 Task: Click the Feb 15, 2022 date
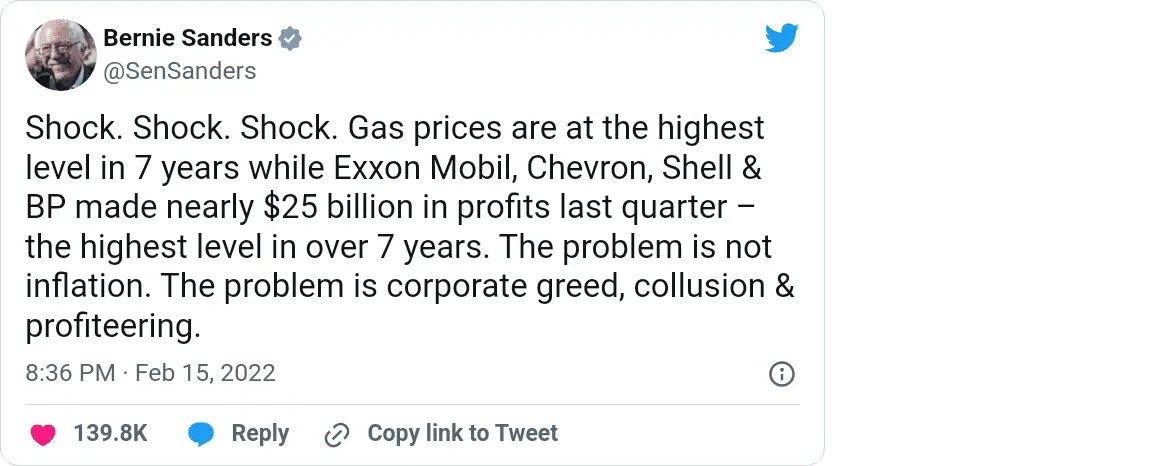(205, 374)
